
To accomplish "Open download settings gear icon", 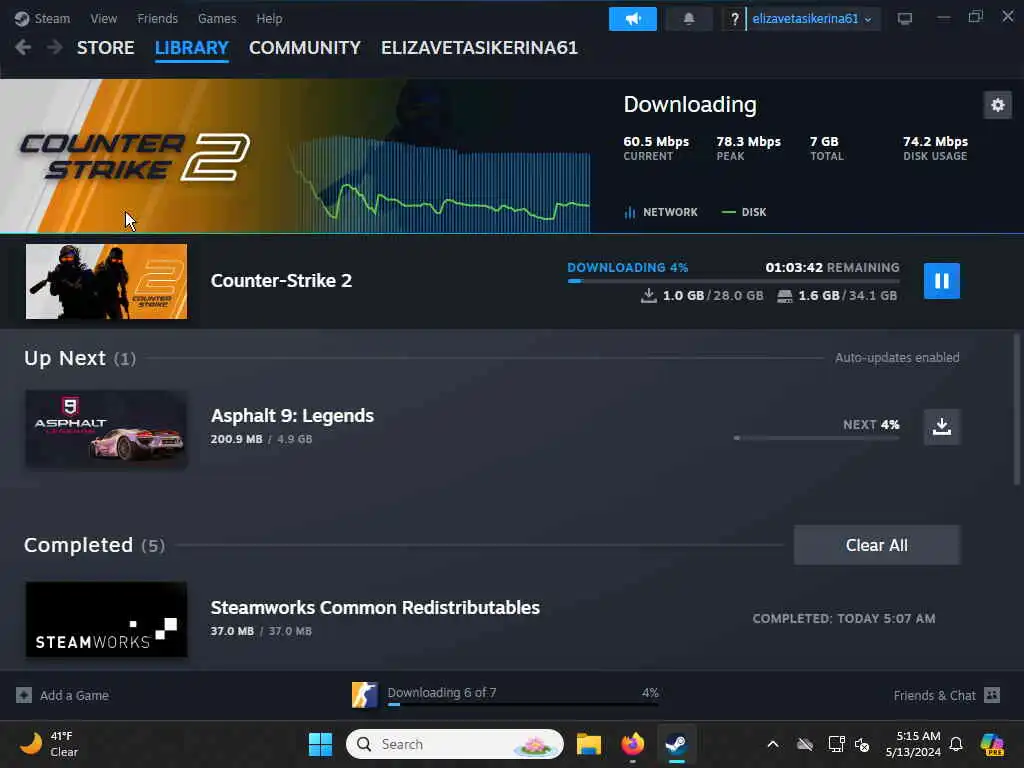I will click(997, 105).
